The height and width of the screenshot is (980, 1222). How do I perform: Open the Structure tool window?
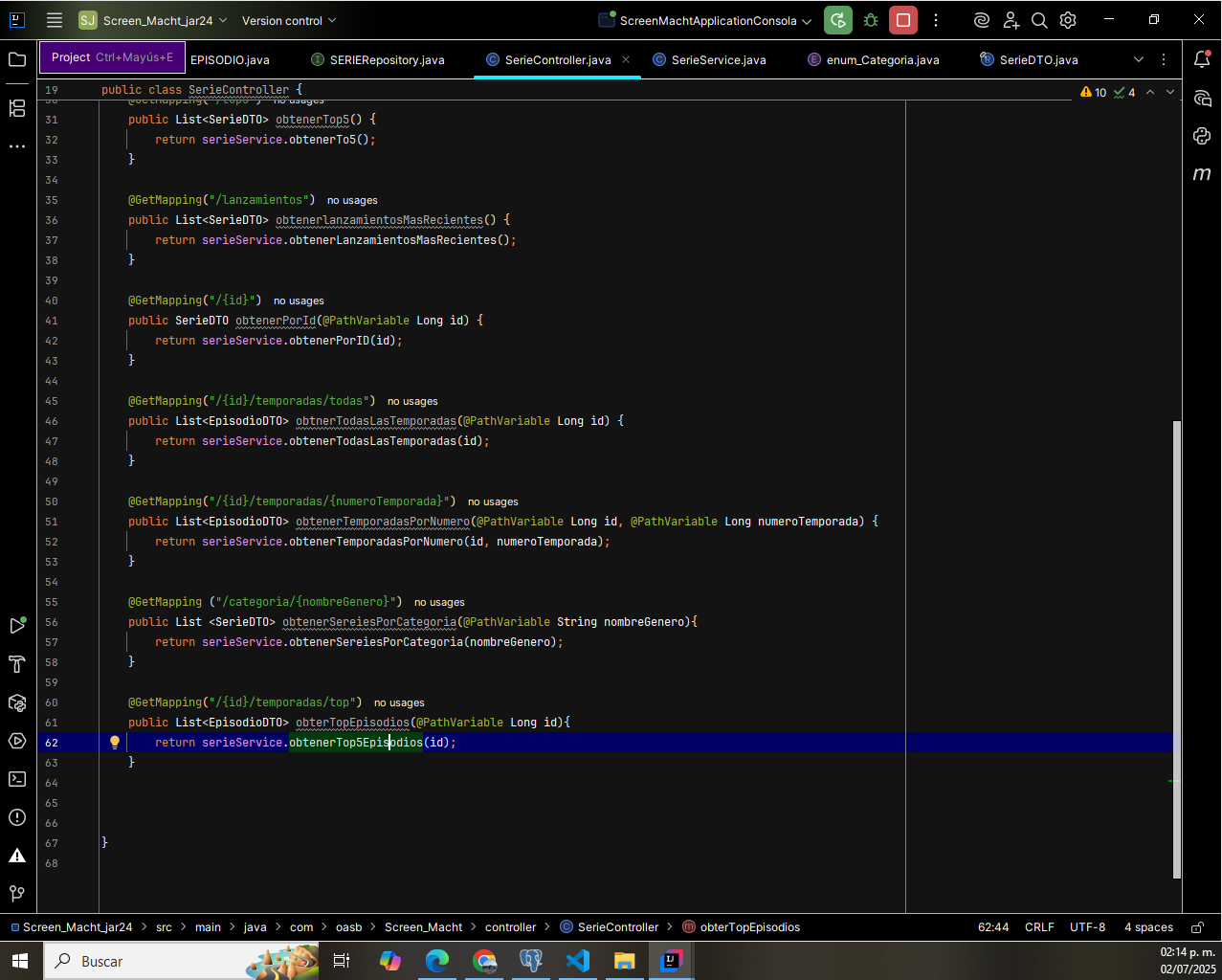point(17,108)
